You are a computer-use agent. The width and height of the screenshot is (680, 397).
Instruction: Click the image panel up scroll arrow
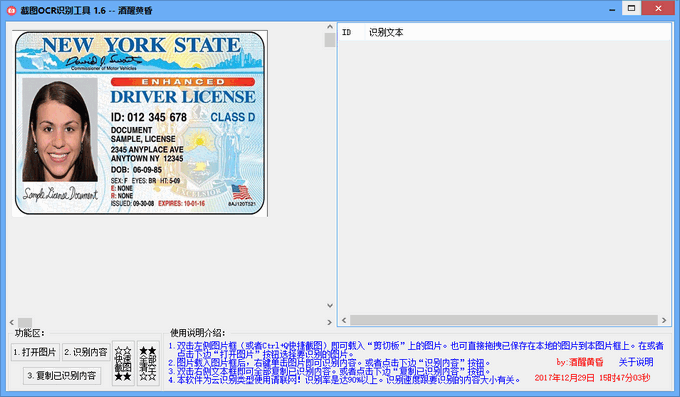(x=330, y=27)
